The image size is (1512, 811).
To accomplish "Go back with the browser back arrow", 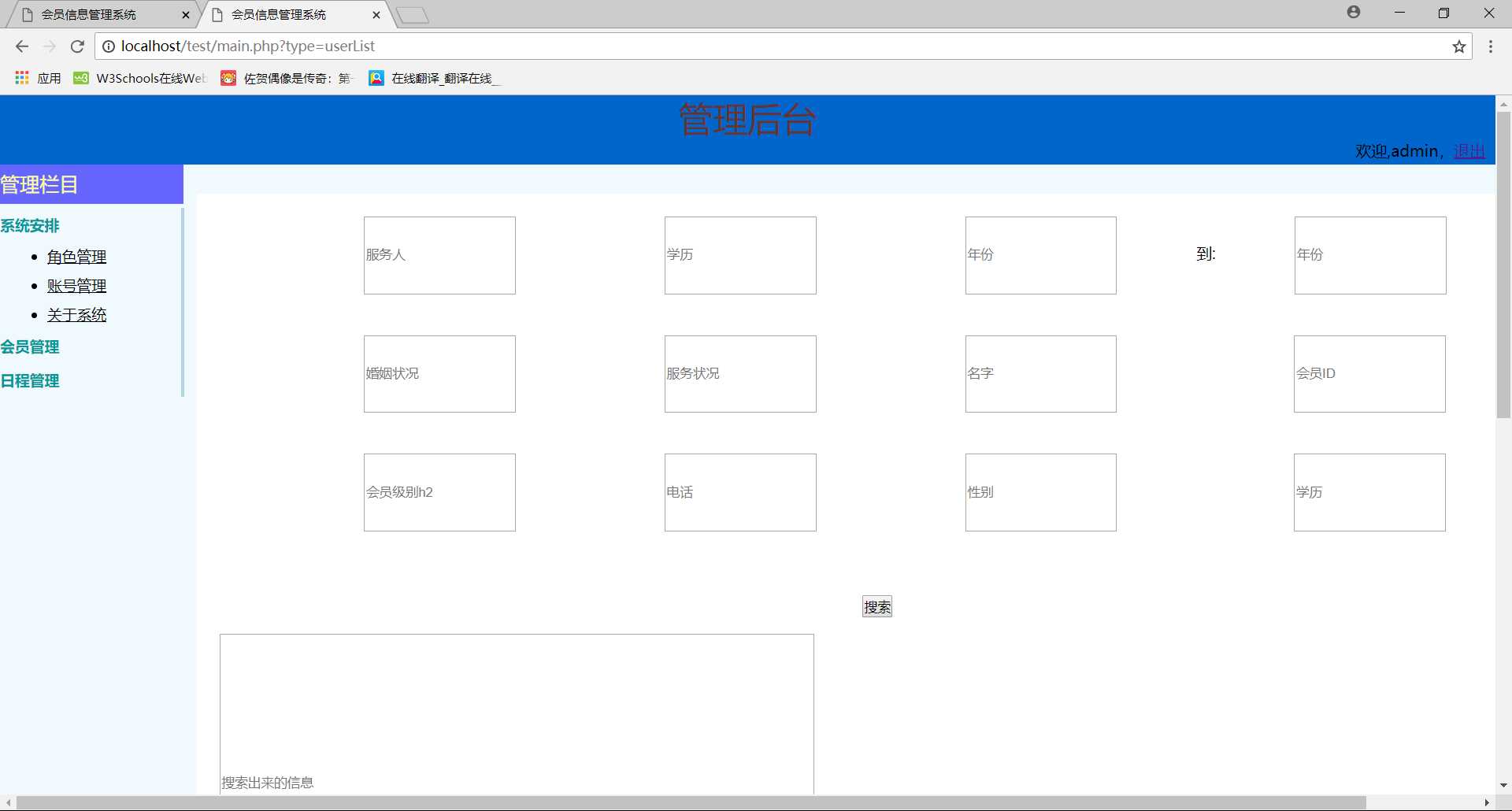I will 22,46.
